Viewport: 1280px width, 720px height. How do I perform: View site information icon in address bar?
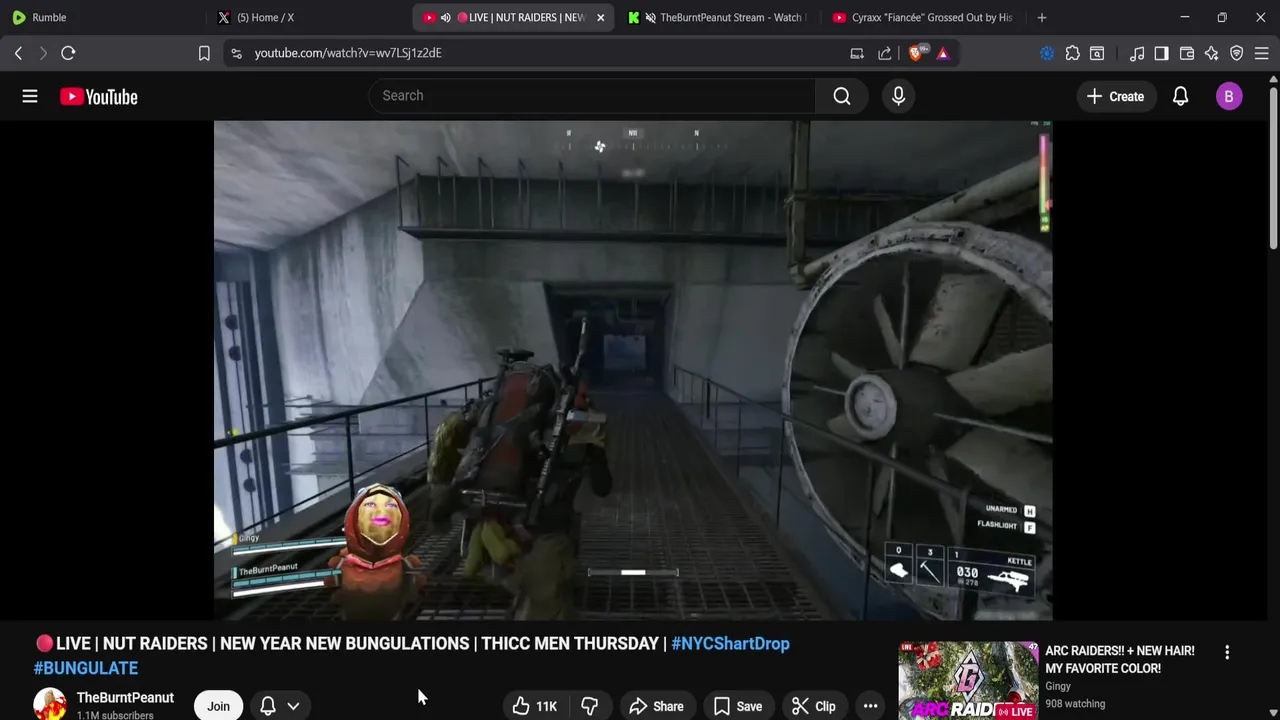[236, 53]
